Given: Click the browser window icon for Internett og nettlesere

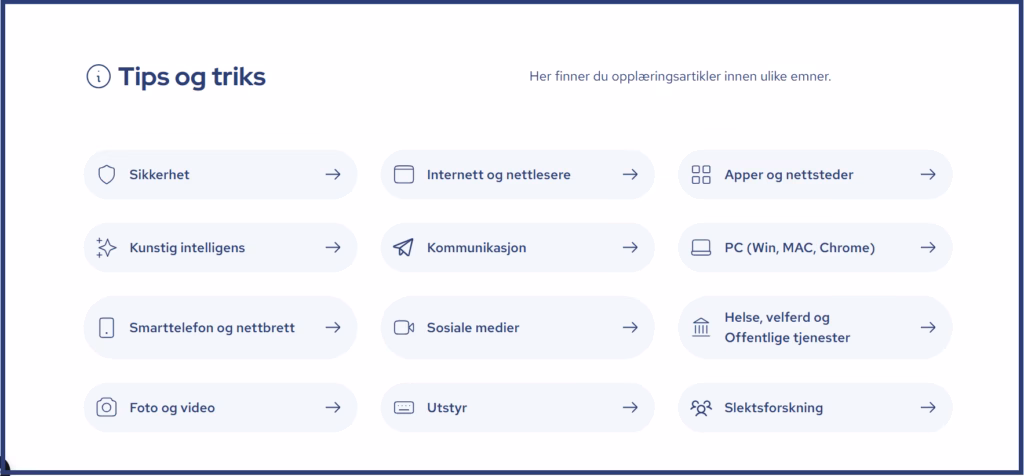Looking at the screenshot, I should coord(404,175).
